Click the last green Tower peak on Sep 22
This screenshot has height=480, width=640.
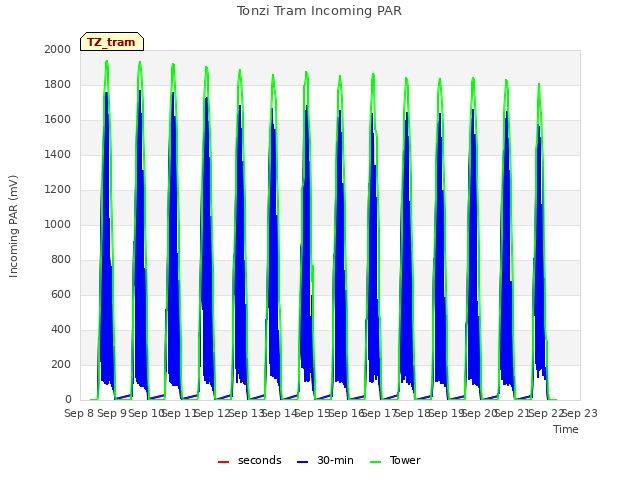point(539,84)
